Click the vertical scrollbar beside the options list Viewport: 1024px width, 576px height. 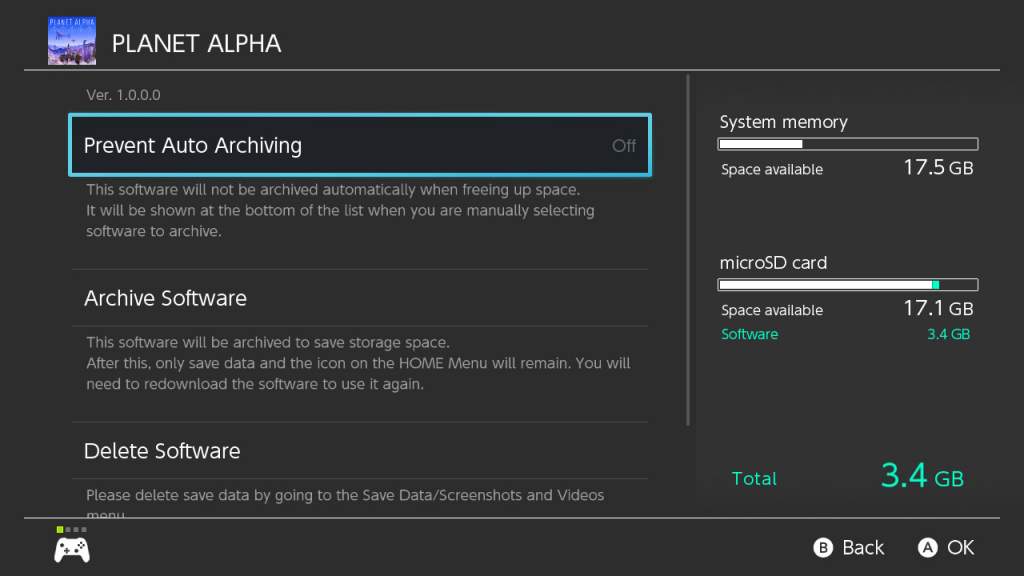click(688, 250)
